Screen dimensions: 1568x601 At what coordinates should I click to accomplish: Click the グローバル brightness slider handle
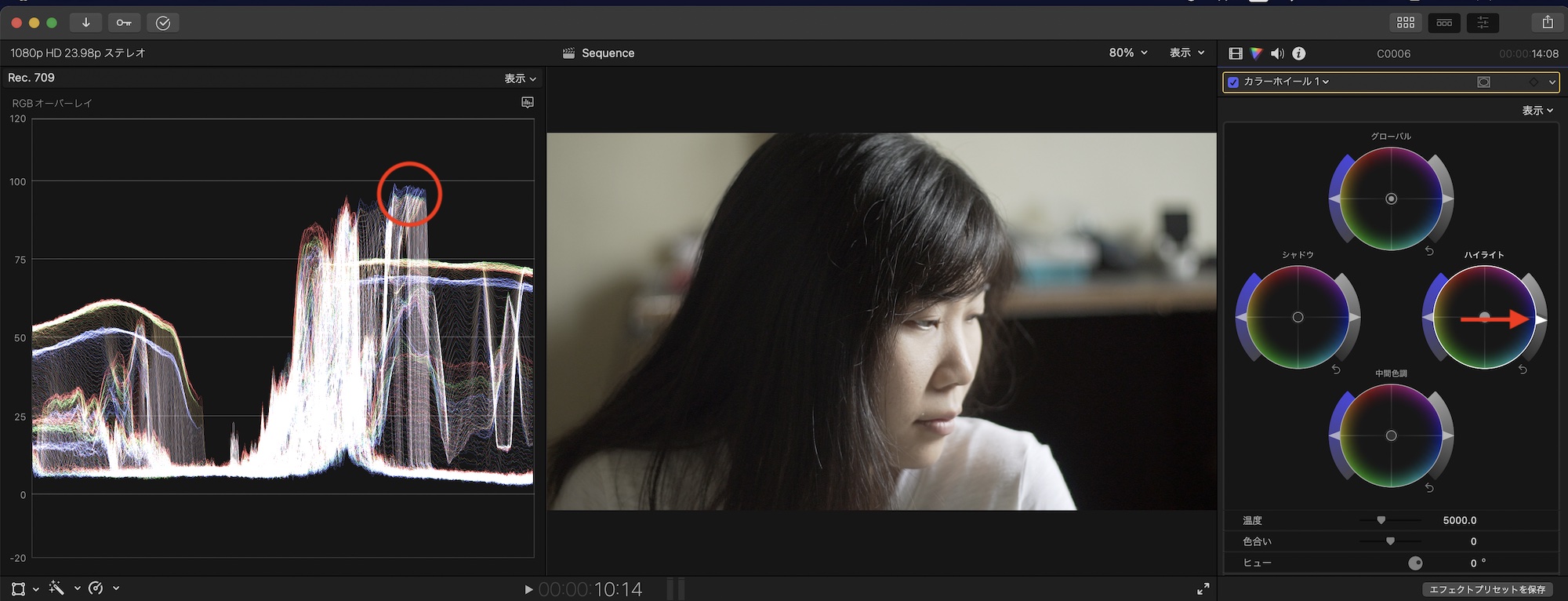(x=1449, y=199)
